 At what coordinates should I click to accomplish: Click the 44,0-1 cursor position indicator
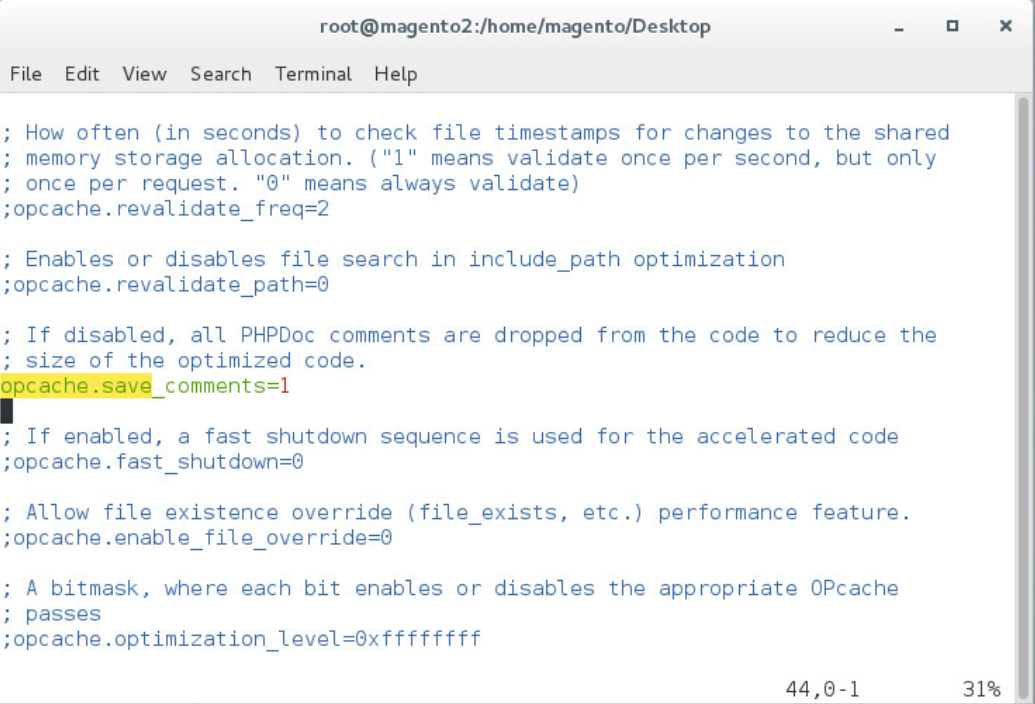pyautogui.click(x=822, y=689)
